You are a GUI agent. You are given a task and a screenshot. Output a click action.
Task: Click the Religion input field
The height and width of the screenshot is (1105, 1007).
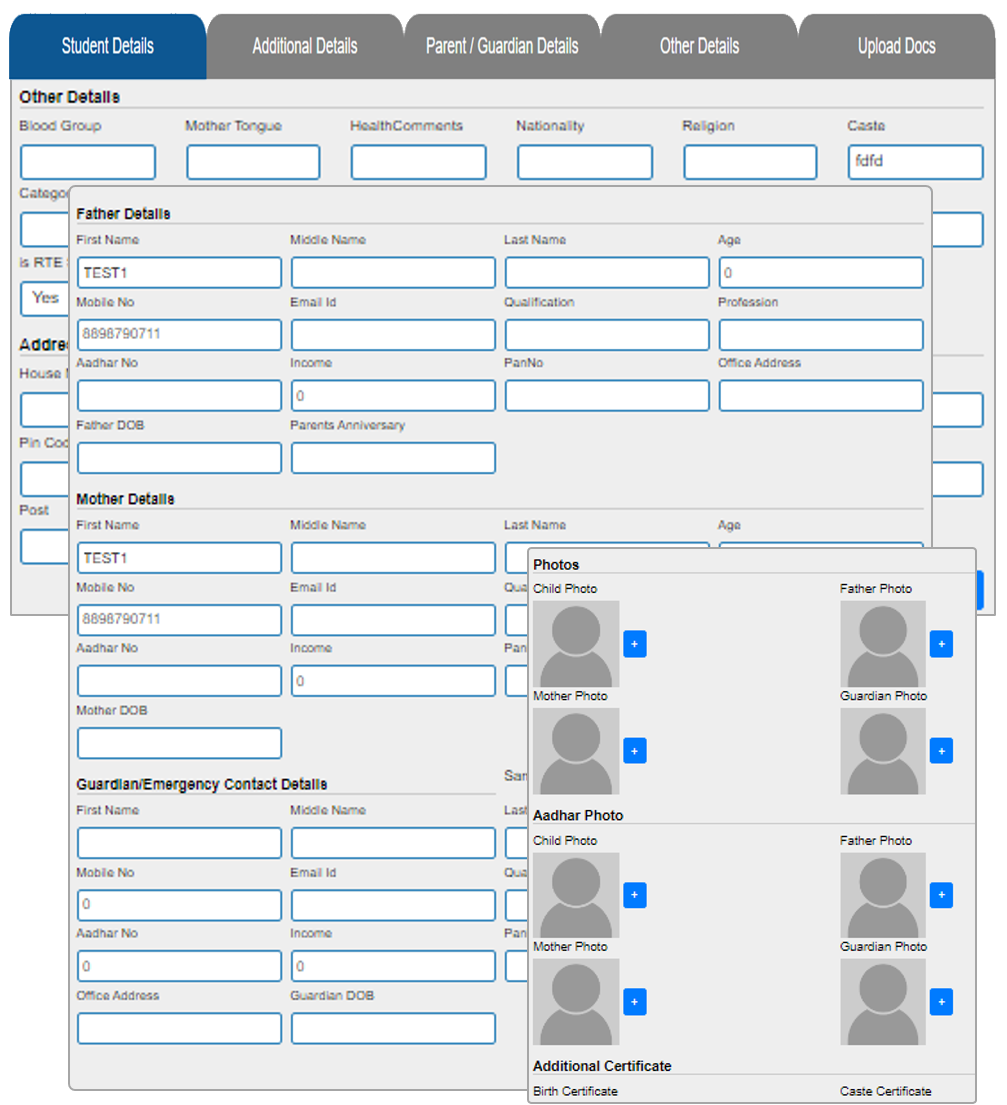pos(750,162)
